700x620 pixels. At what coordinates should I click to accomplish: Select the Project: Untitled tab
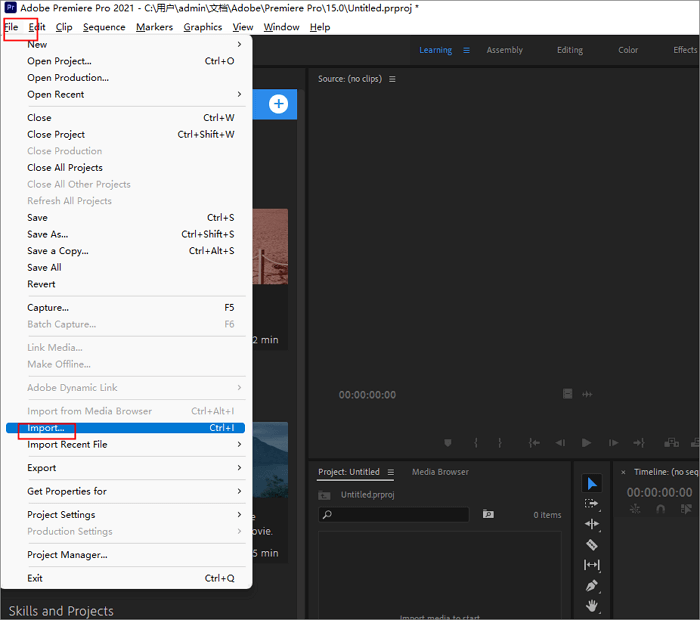click(x=349, y=472)
